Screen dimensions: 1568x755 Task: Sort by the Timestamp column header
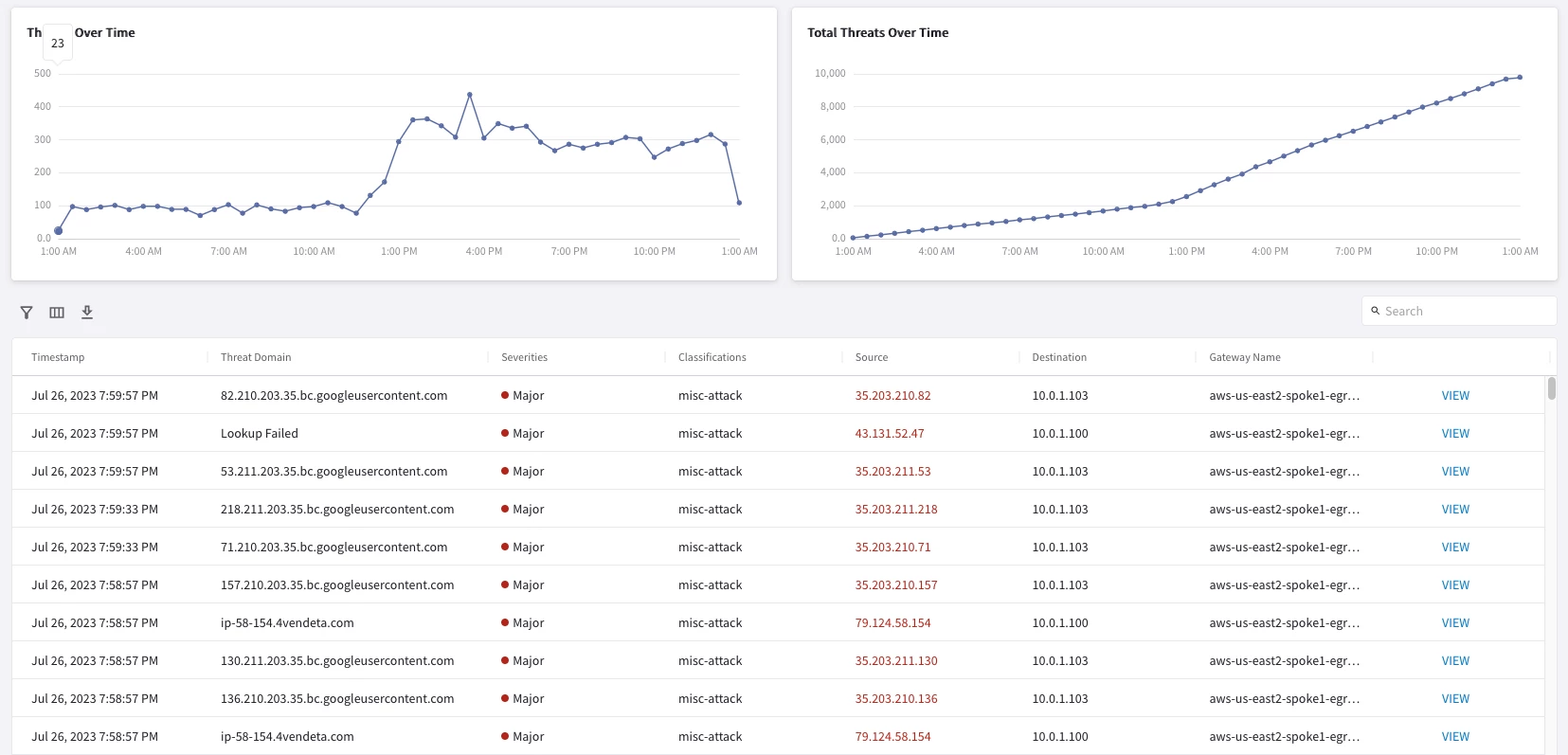coord(58,357)
